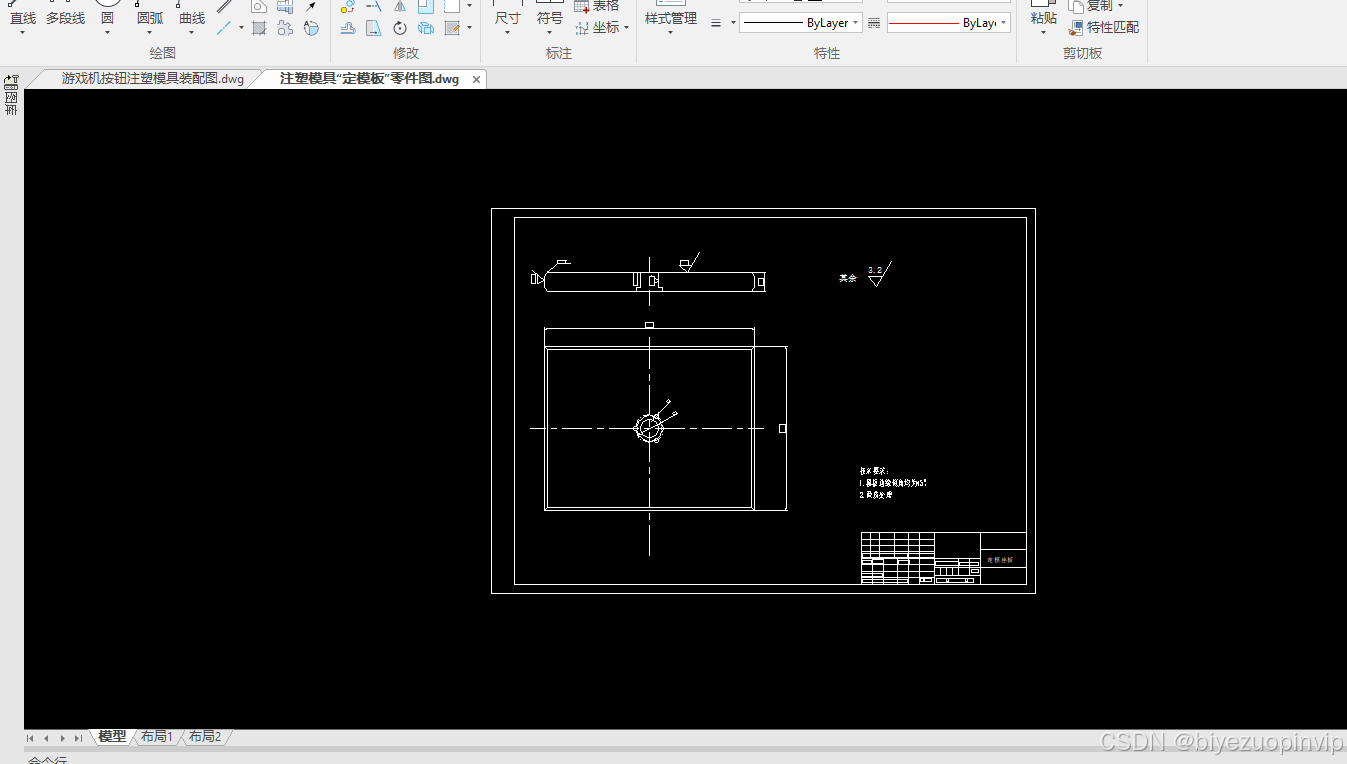Click the lineweight icon beside red ByLayer
This screenshot has height=764, width=1347.
pyautogui.click(x=874, y=23)
